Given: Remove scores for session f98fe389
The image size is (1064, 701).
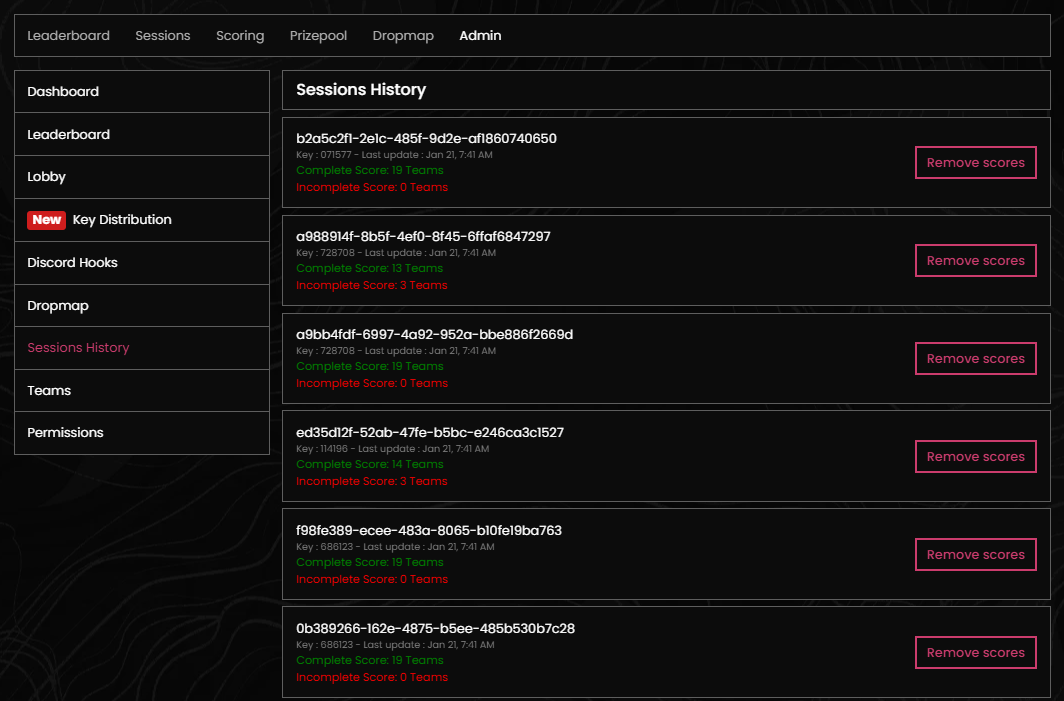Looking at the screenshot, I should 975,555.
